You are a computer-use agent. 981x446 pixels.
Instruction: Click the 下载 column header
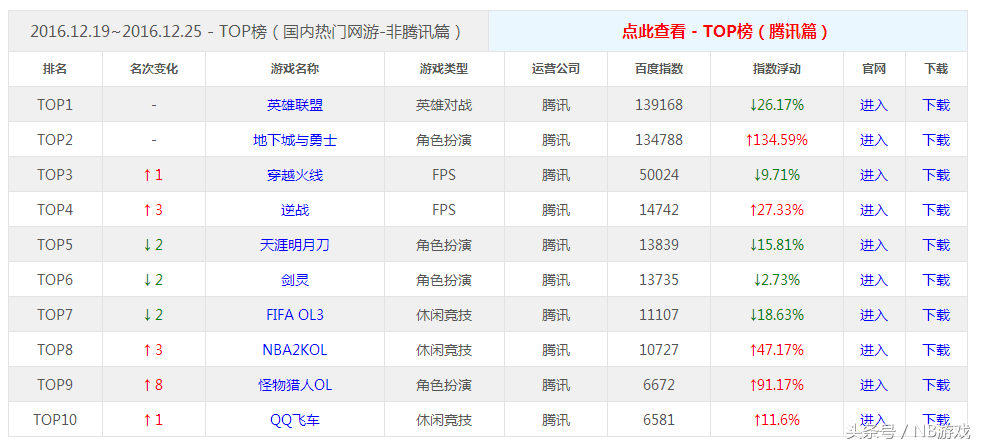tap(936, 69)
